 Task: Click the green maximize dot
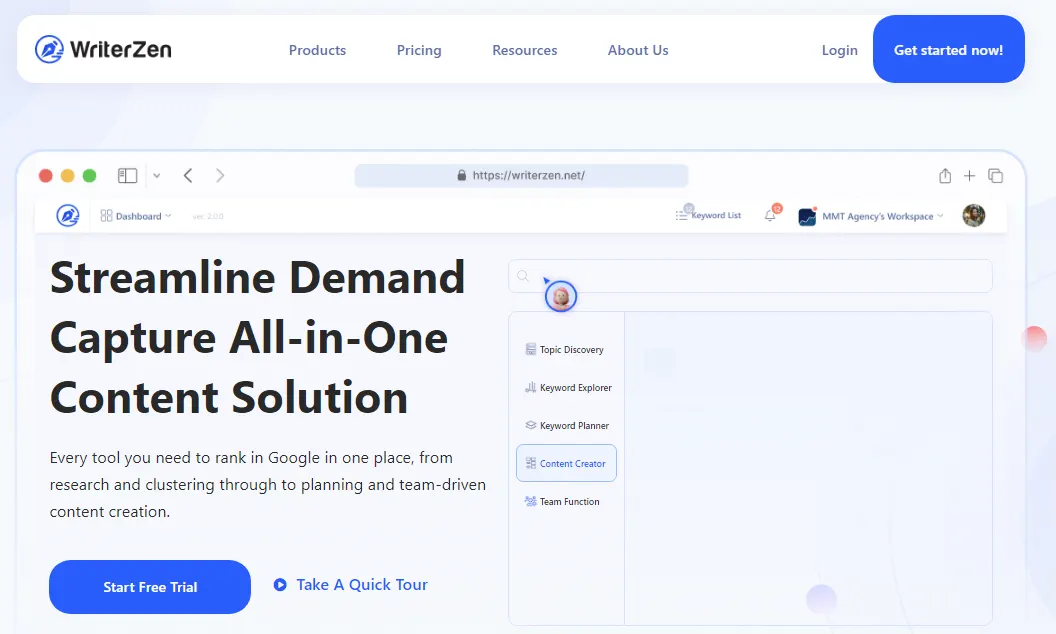[x=89, y=176]
